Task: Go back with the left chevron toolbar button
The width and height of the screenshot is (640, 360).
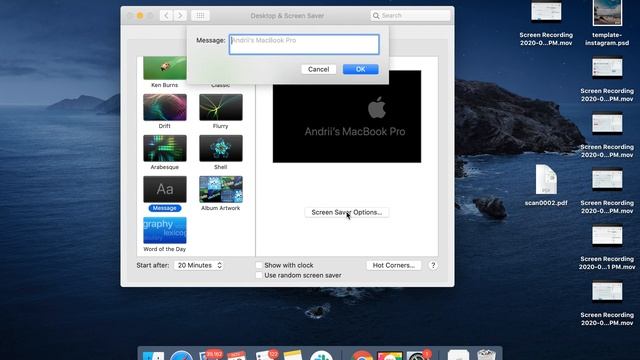Action: point(166,16)
